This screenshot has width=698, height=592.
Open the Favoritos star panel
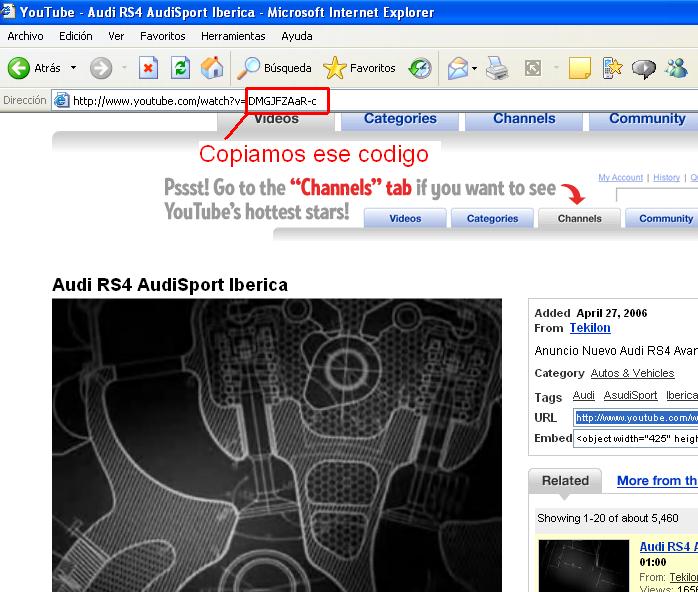tap(360, 68)
